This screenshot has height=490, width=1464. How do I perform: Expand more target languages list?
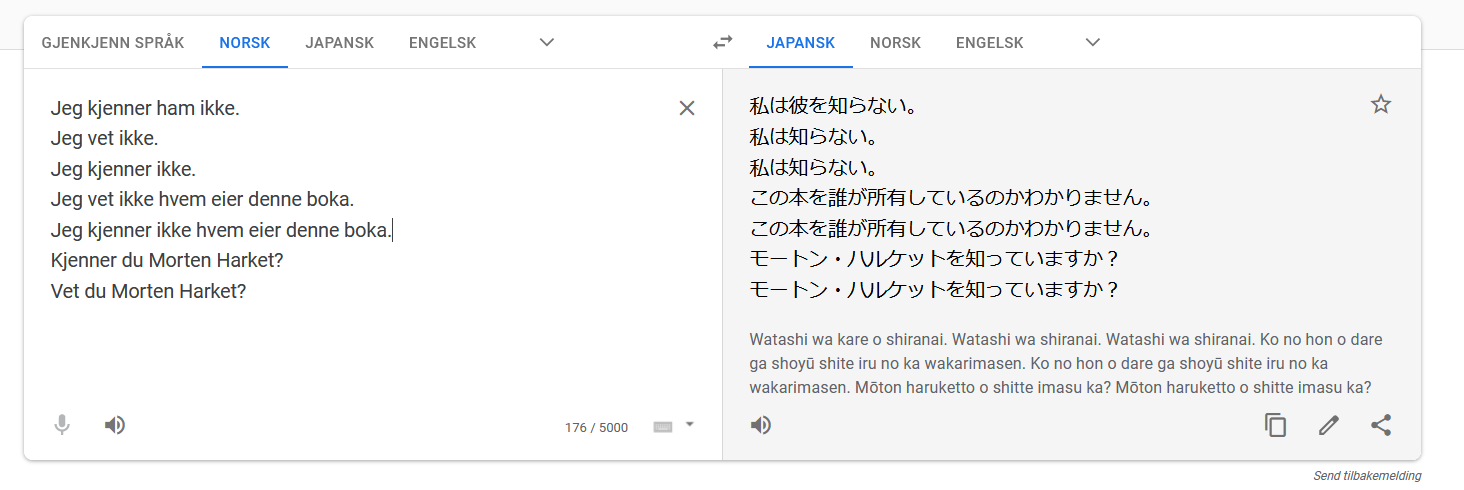(x=1093, y=43)
